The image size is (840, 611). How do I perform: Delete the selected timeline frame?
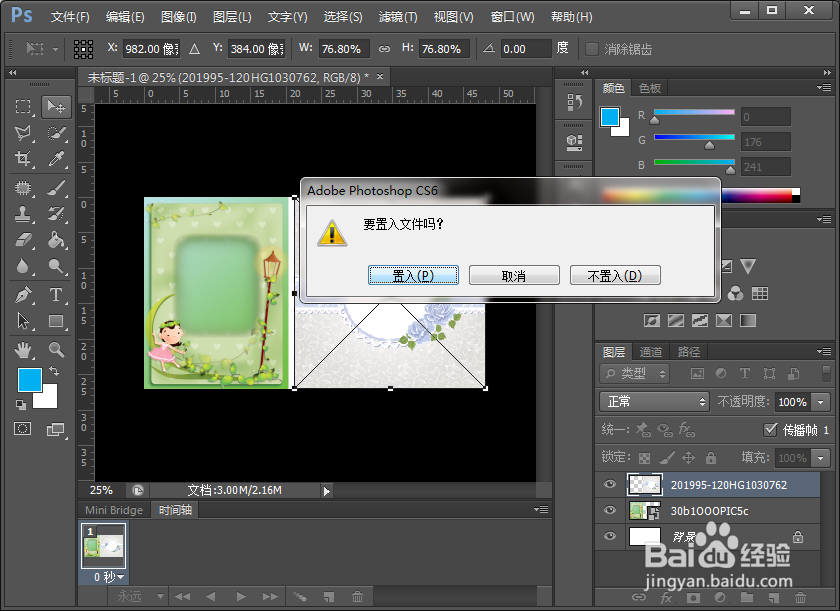click(357, 597)
